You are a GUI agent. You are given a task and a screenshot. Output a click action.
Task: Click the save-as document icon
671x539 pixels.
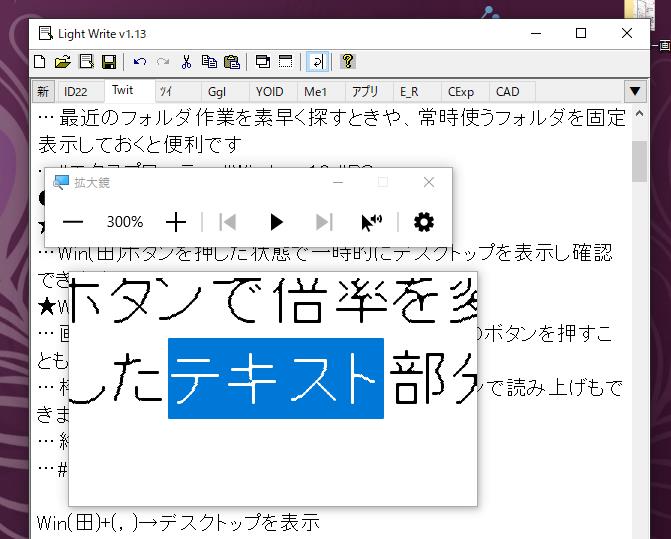(x=86, y=62)
